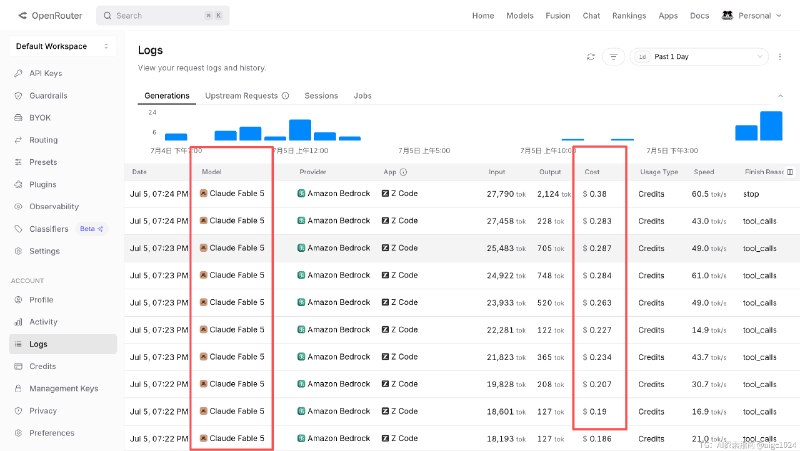Screen dimensions: 800x451
Task: Click the 748 tok output cell
Action: 551,275
